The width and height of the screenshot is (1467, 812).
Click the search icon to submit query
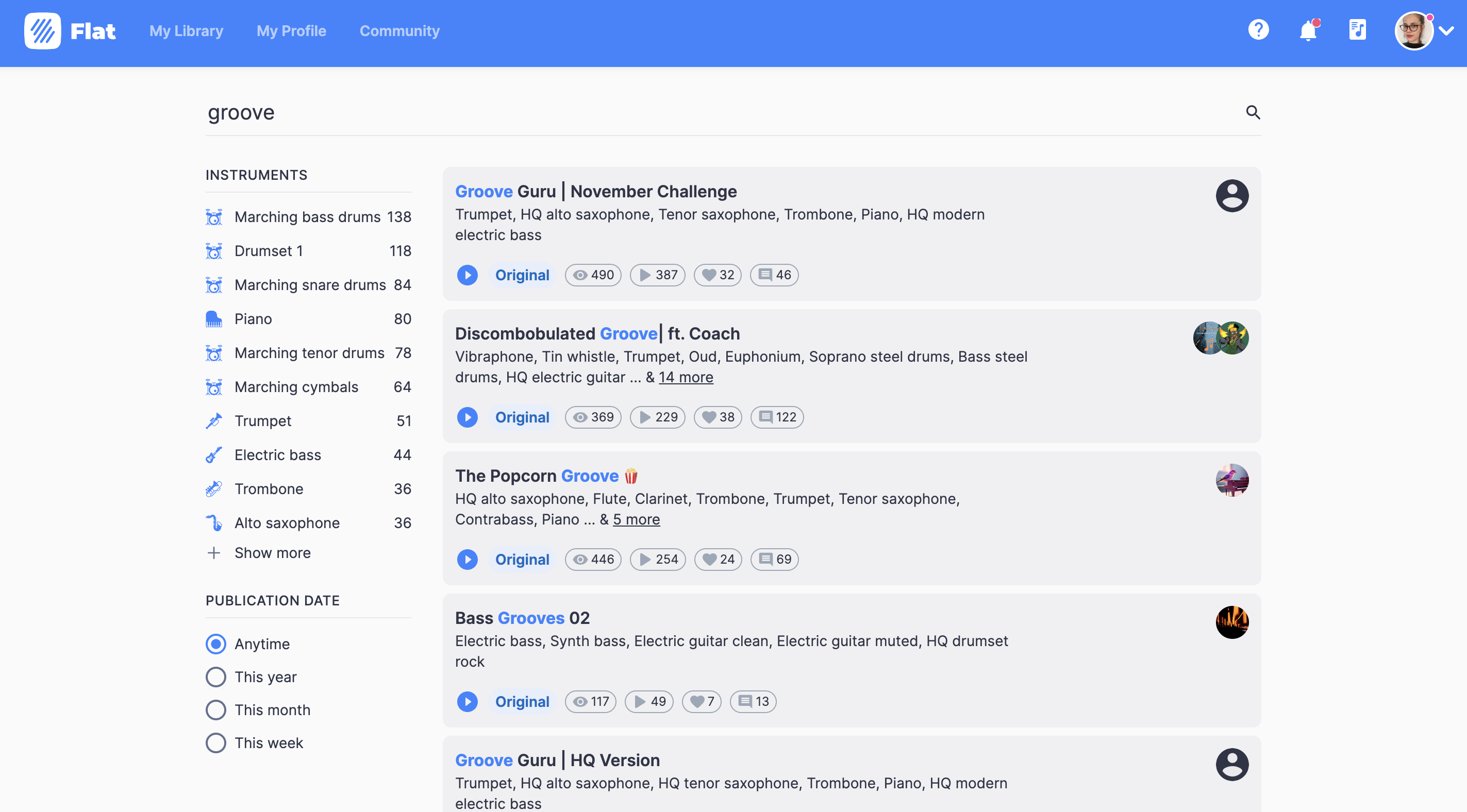[x=1252, y=112]
